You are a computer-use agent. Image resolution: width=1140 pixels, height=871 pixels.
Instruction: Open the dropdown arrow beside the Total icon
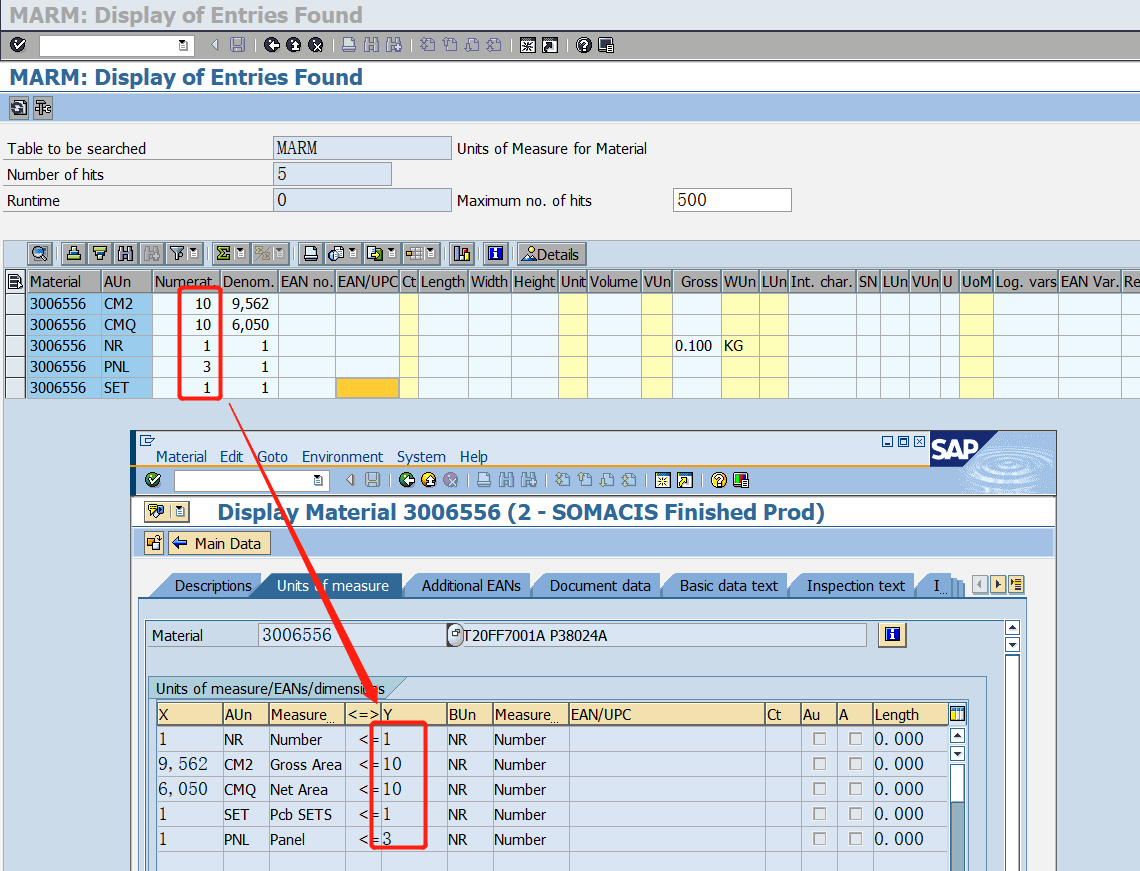point(239,253)
